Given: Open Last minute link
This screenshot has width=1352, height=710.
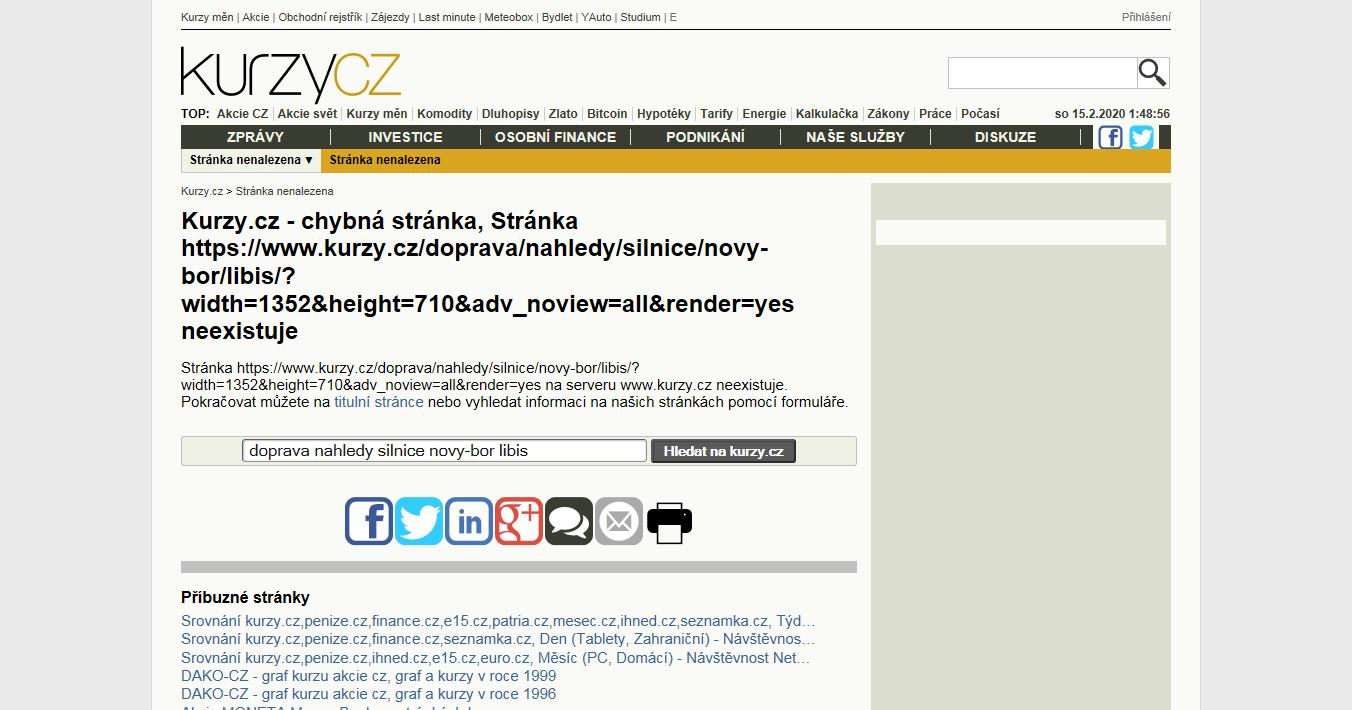Looking at the screenshot, I should [447, 17].
